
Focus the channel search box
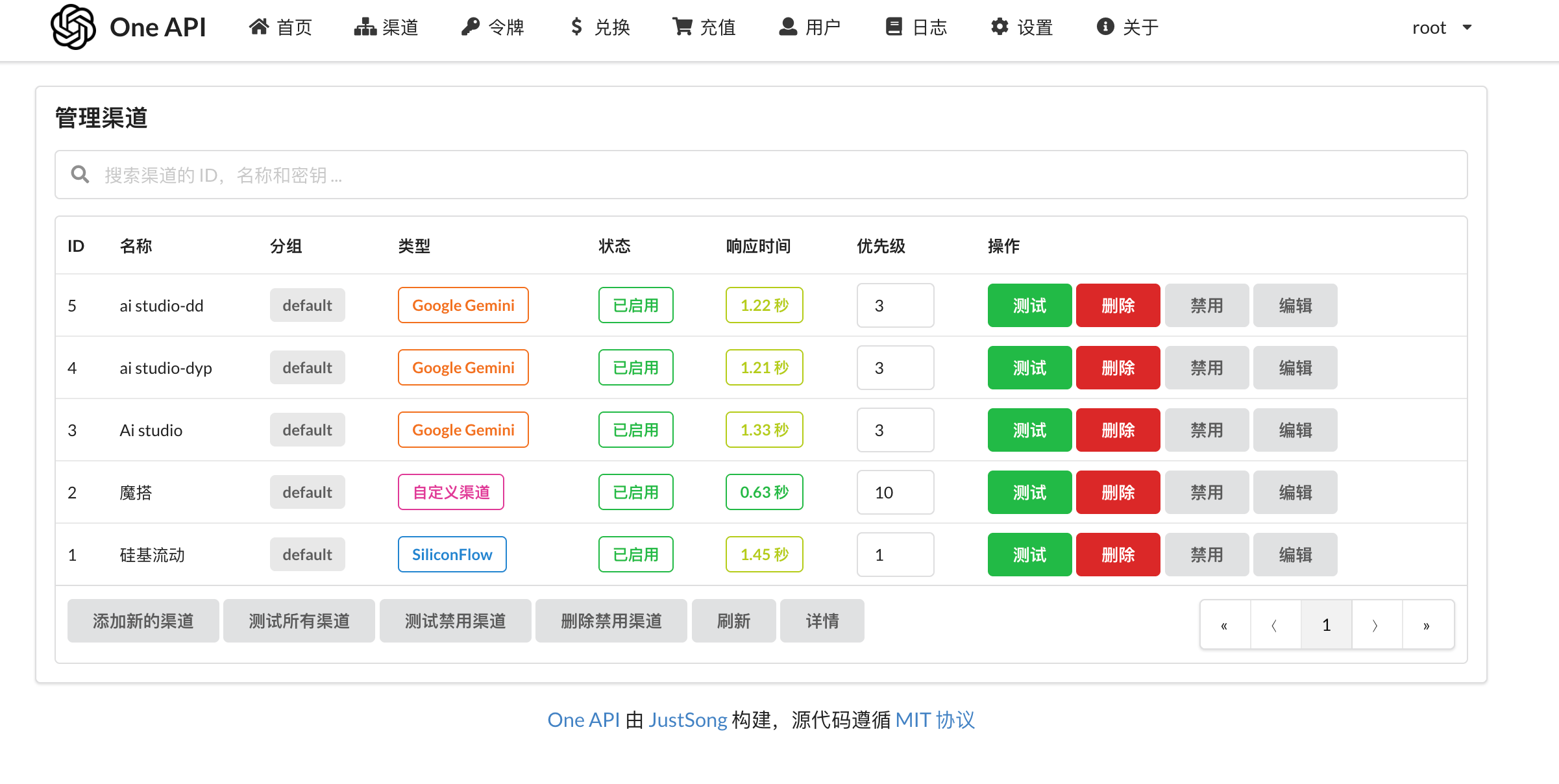(x=761, y=175)
